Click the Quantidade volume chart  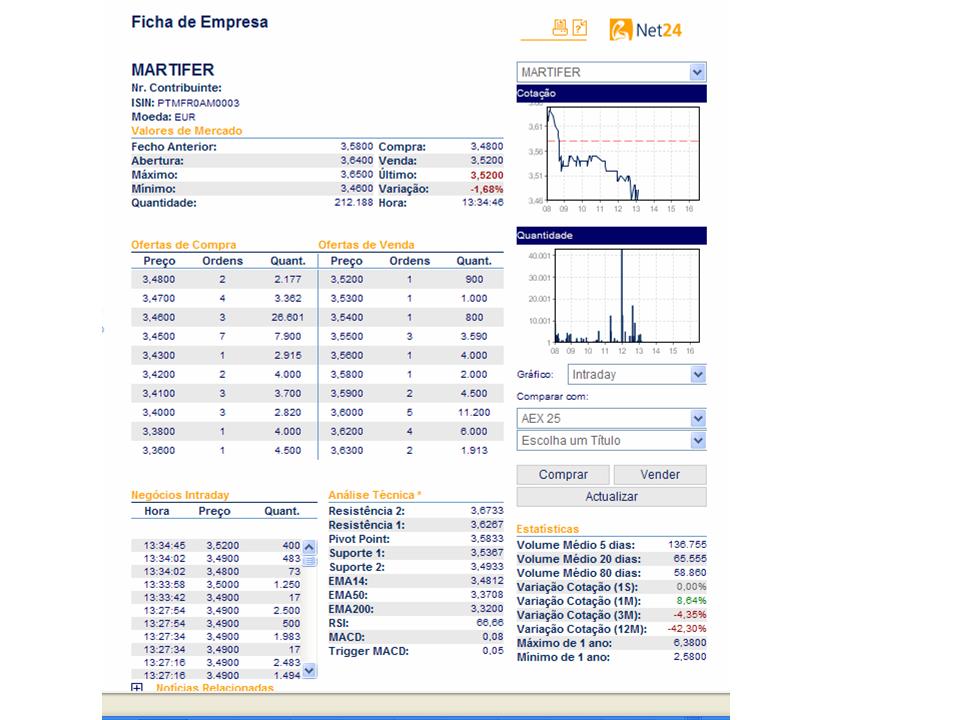tap(626, 296)
